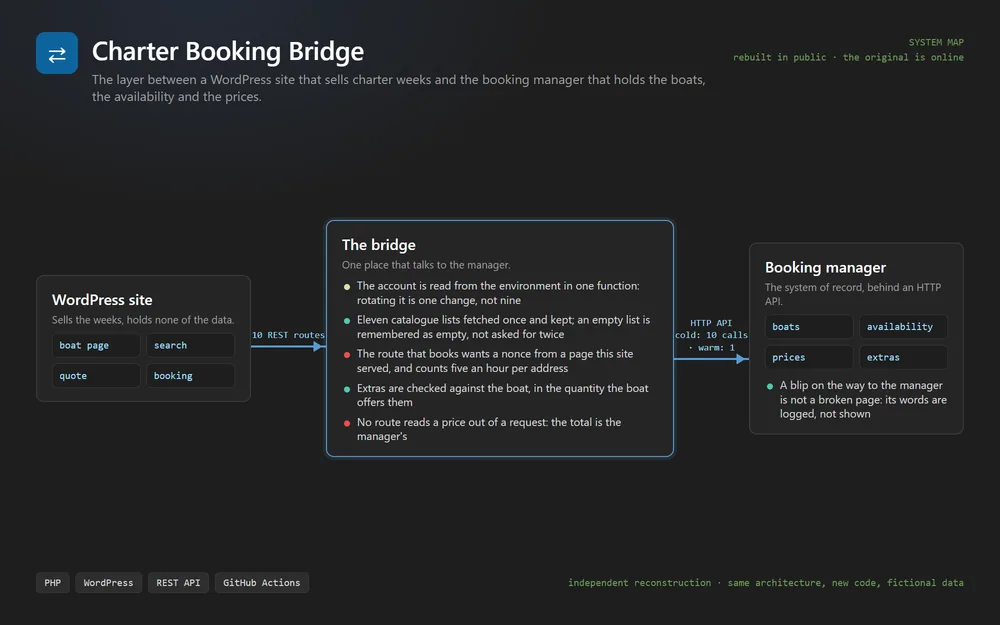Click the arrowhead entering The bridge card
The width and height of the screenshot is (1000, 625).
pos(319,346)
